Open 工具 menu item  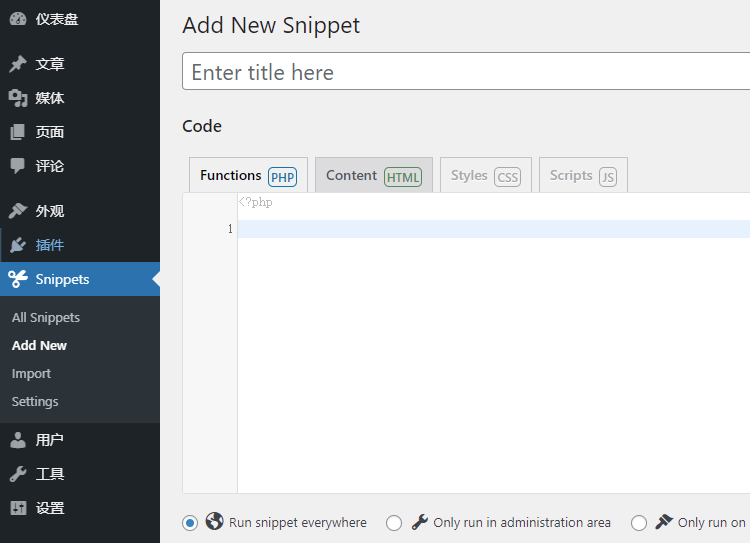80,474
